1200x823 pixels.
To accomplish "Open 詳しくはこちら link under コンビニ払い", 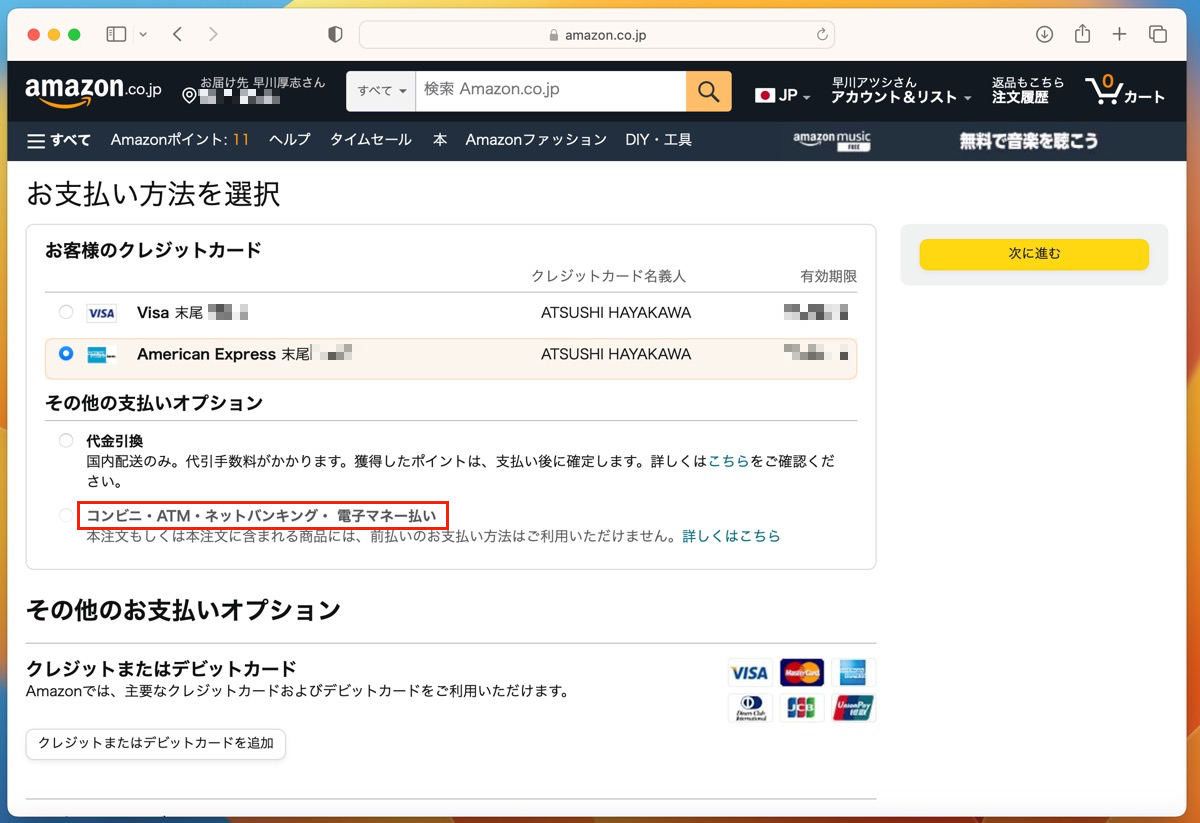I will tap(731, 536).
